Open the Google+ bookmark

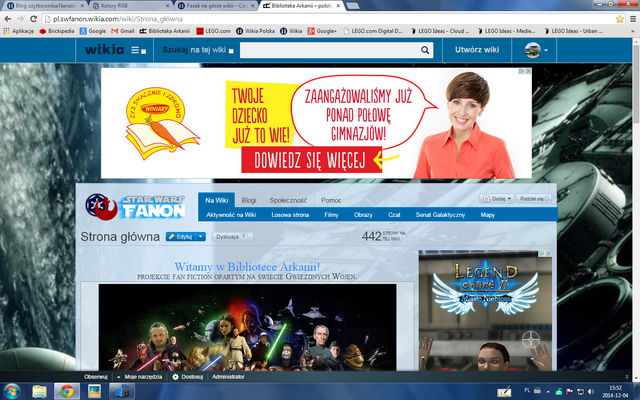coord(322,31)
